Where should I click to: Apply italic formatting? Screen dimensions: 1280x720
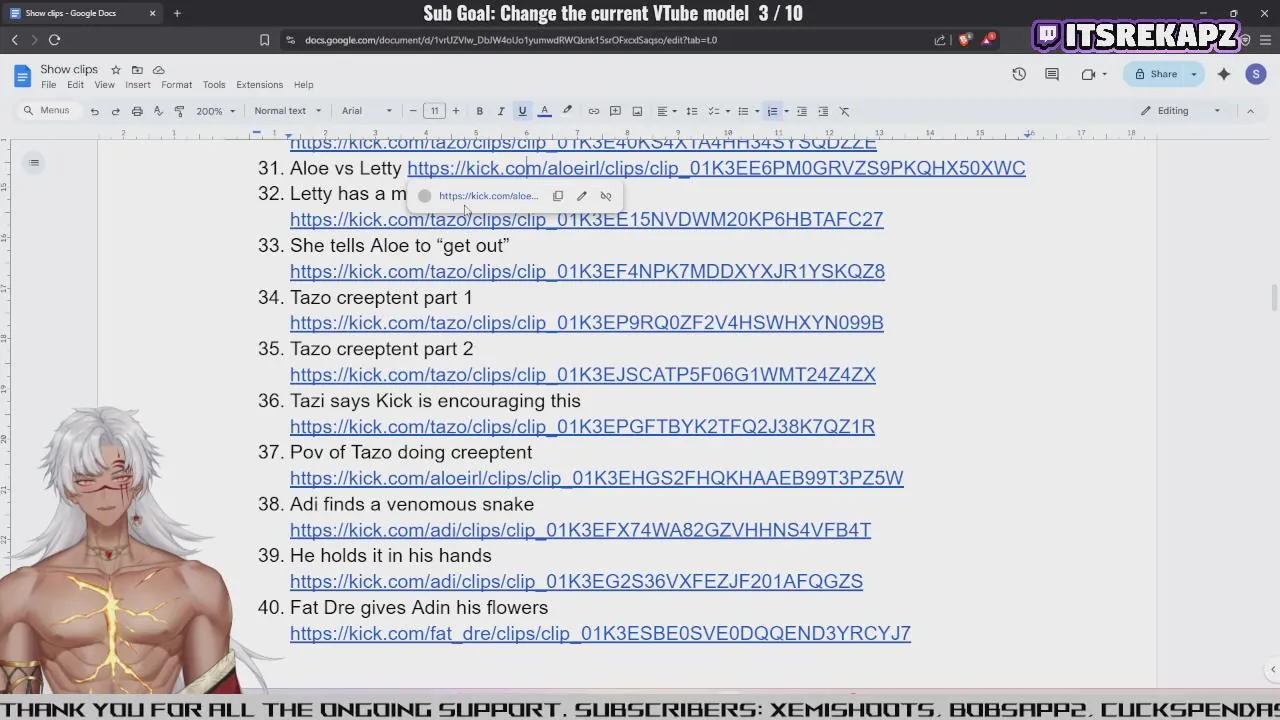(x=501, y=111)
